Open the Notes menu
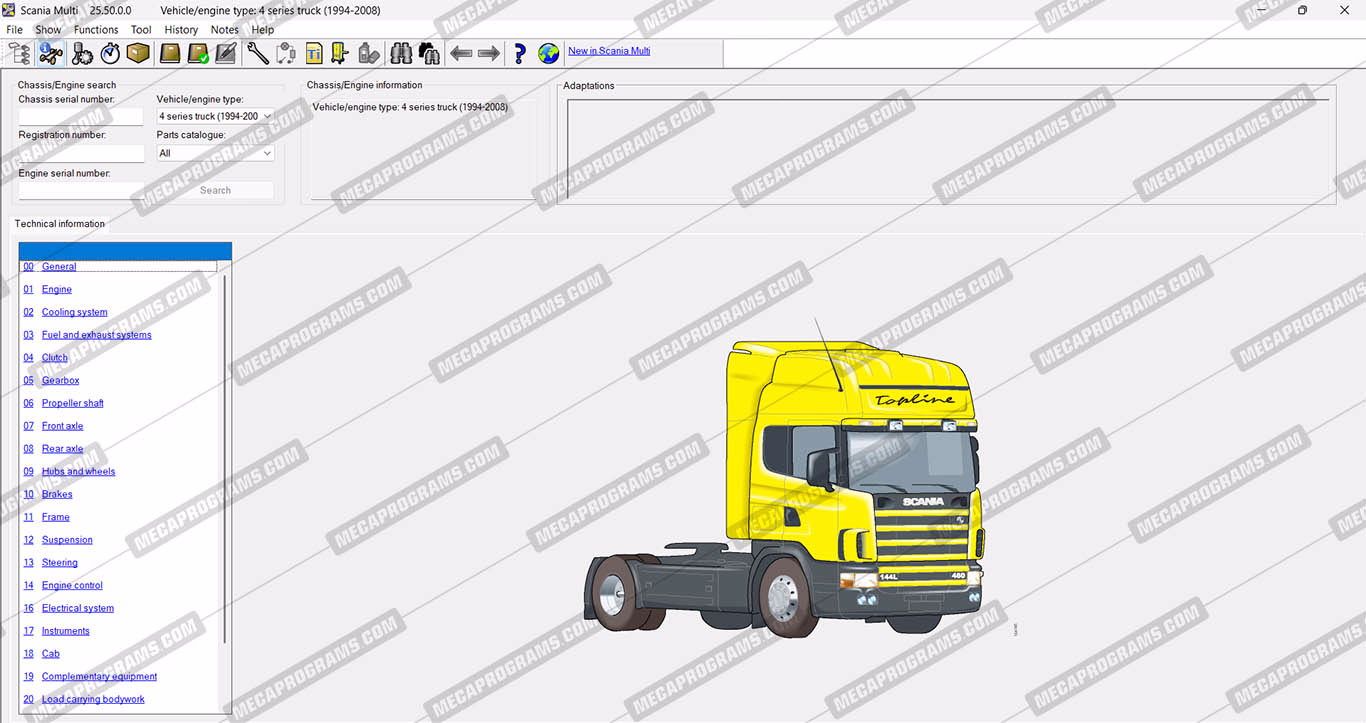The width and height of the screenshot is (1366, 723). pos(225,30)
